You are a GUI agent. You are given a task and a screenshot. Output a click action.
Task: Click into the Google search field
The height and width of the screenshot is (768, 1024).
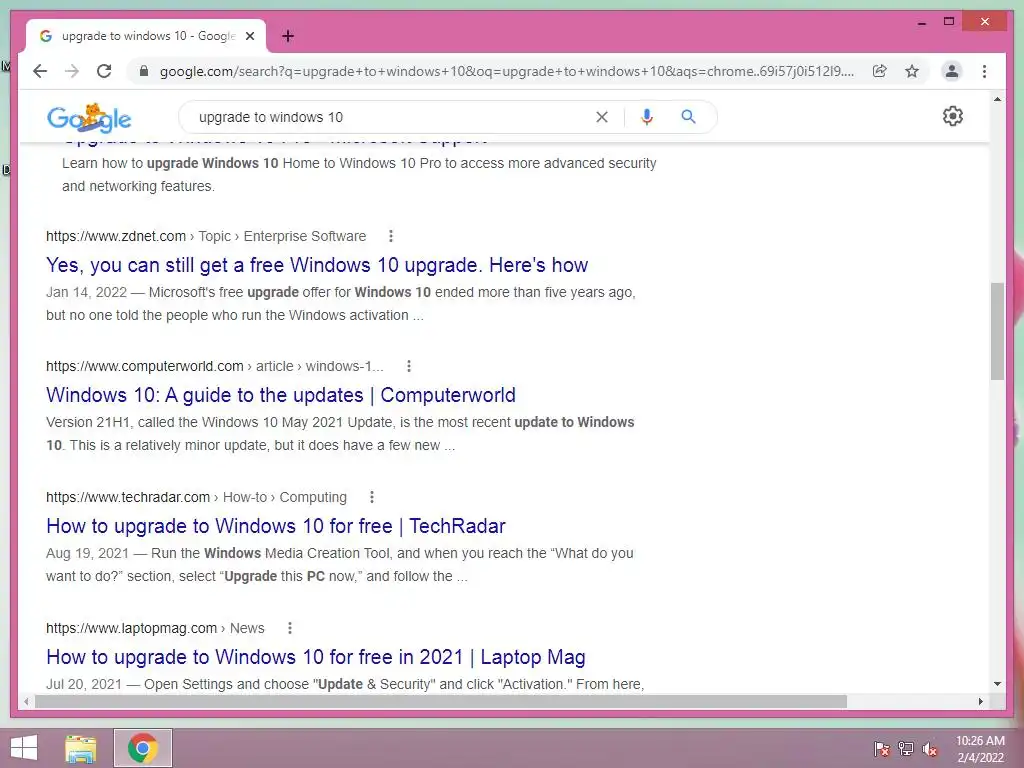pos(392,117)
